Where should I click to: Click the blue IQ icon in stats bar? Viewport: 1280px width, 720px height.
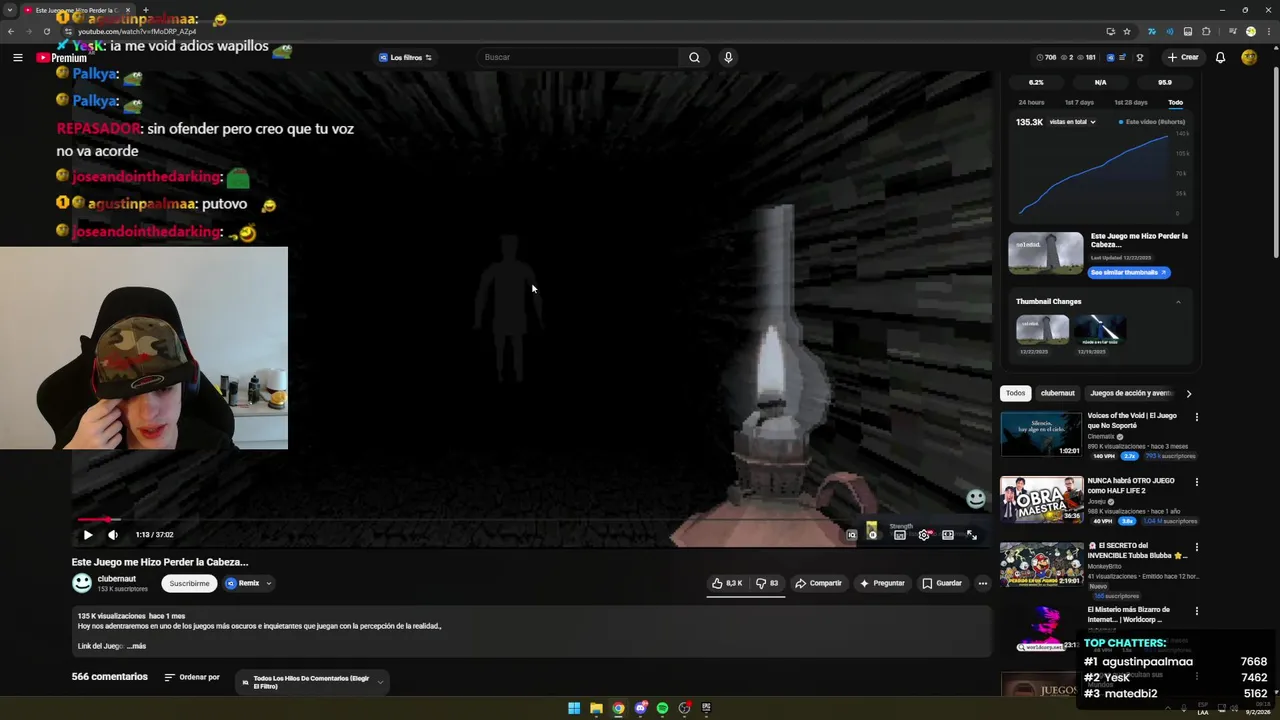click(x=1111, y=58)
